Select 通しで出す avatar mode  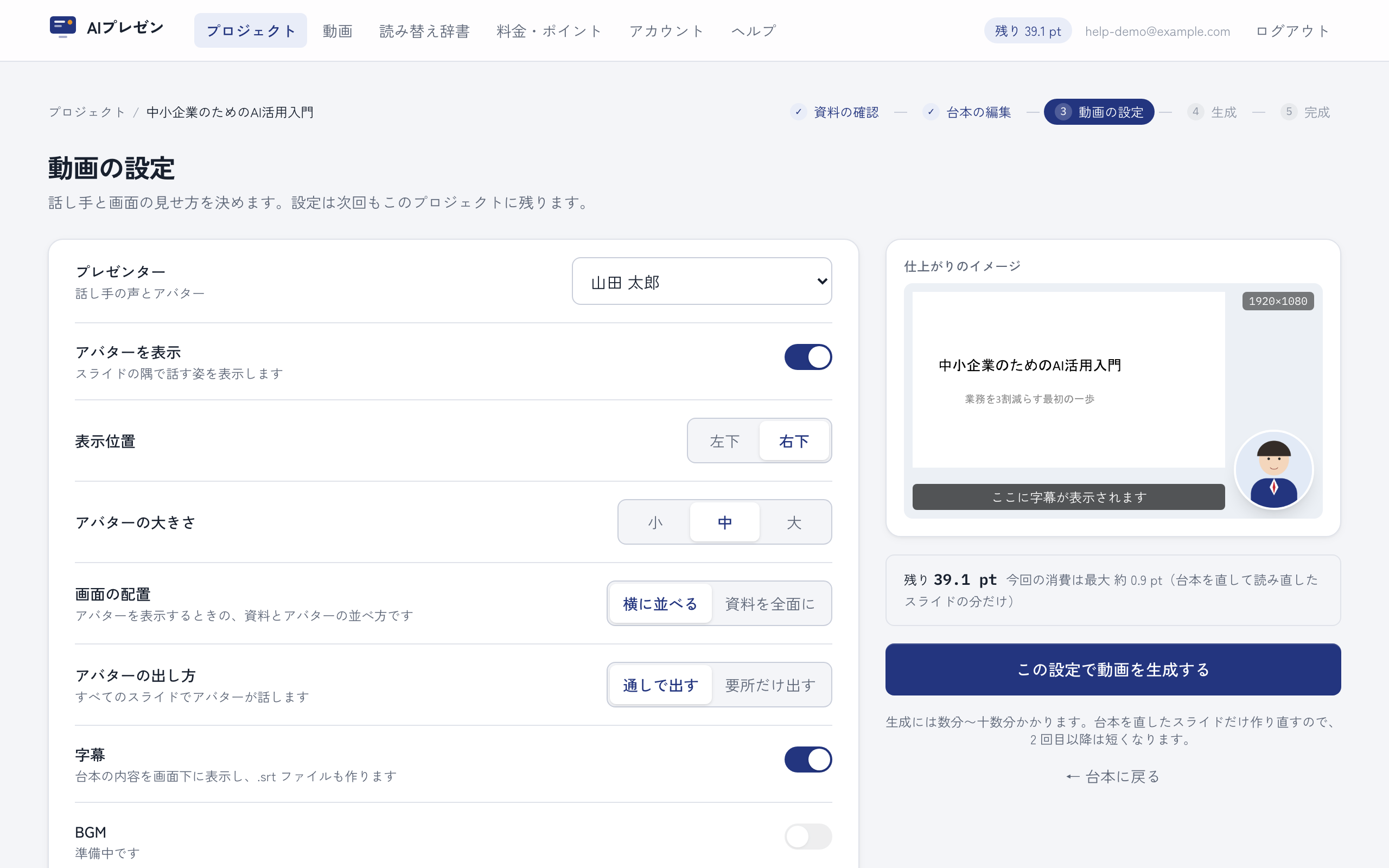[x=660, y=685]
